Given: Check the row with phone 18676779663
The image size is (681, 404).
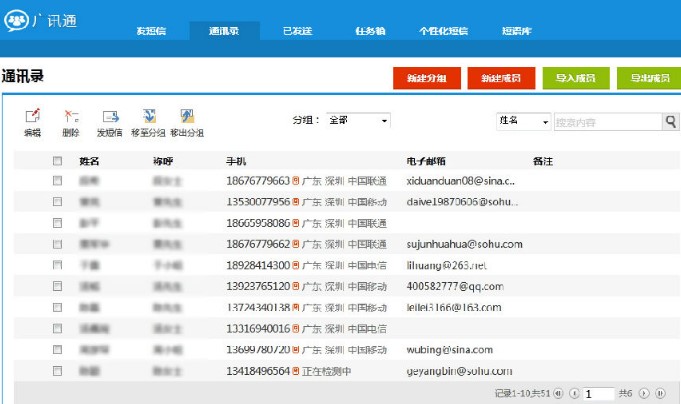Looking at the screenshot, I should coord(57,180).
